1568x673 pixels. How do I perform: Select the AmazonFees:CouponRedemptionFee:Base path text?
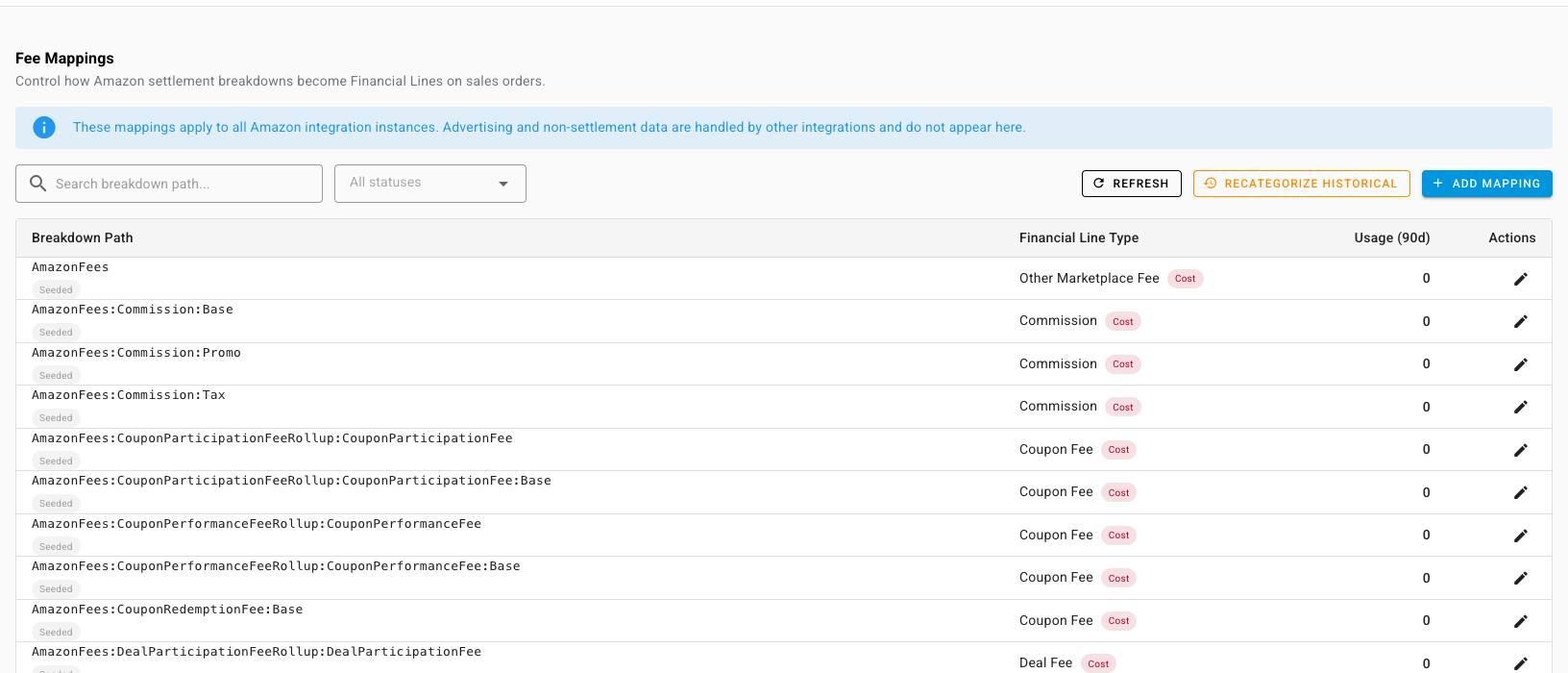coord(167,610)
